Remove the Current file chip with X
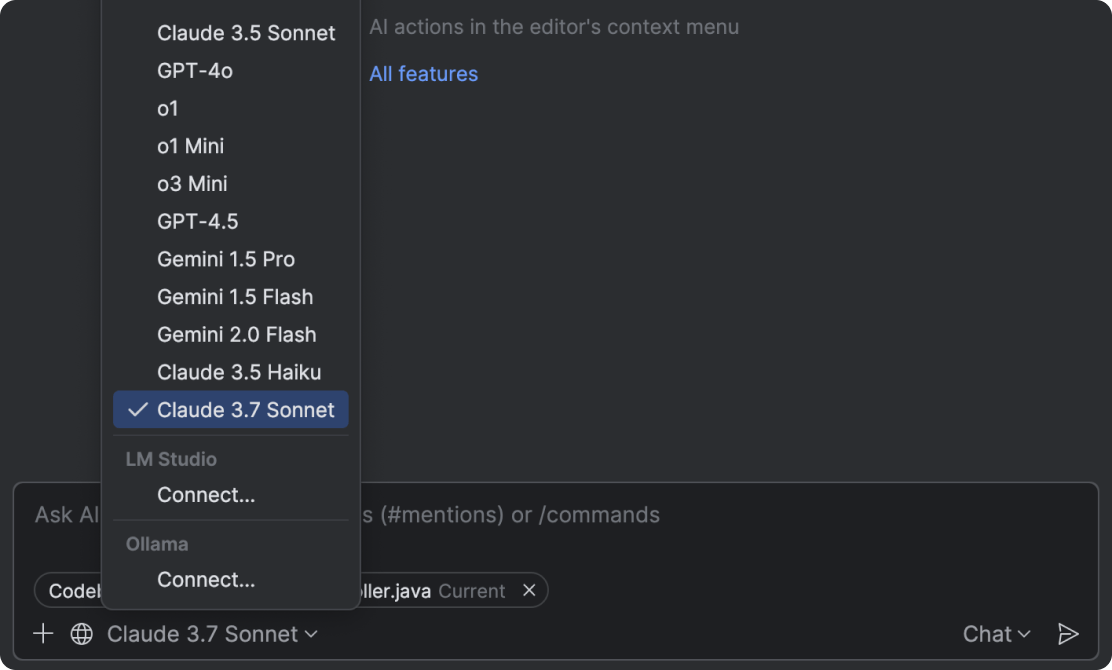The image size is (1112, 670). (x=529, y=590)
